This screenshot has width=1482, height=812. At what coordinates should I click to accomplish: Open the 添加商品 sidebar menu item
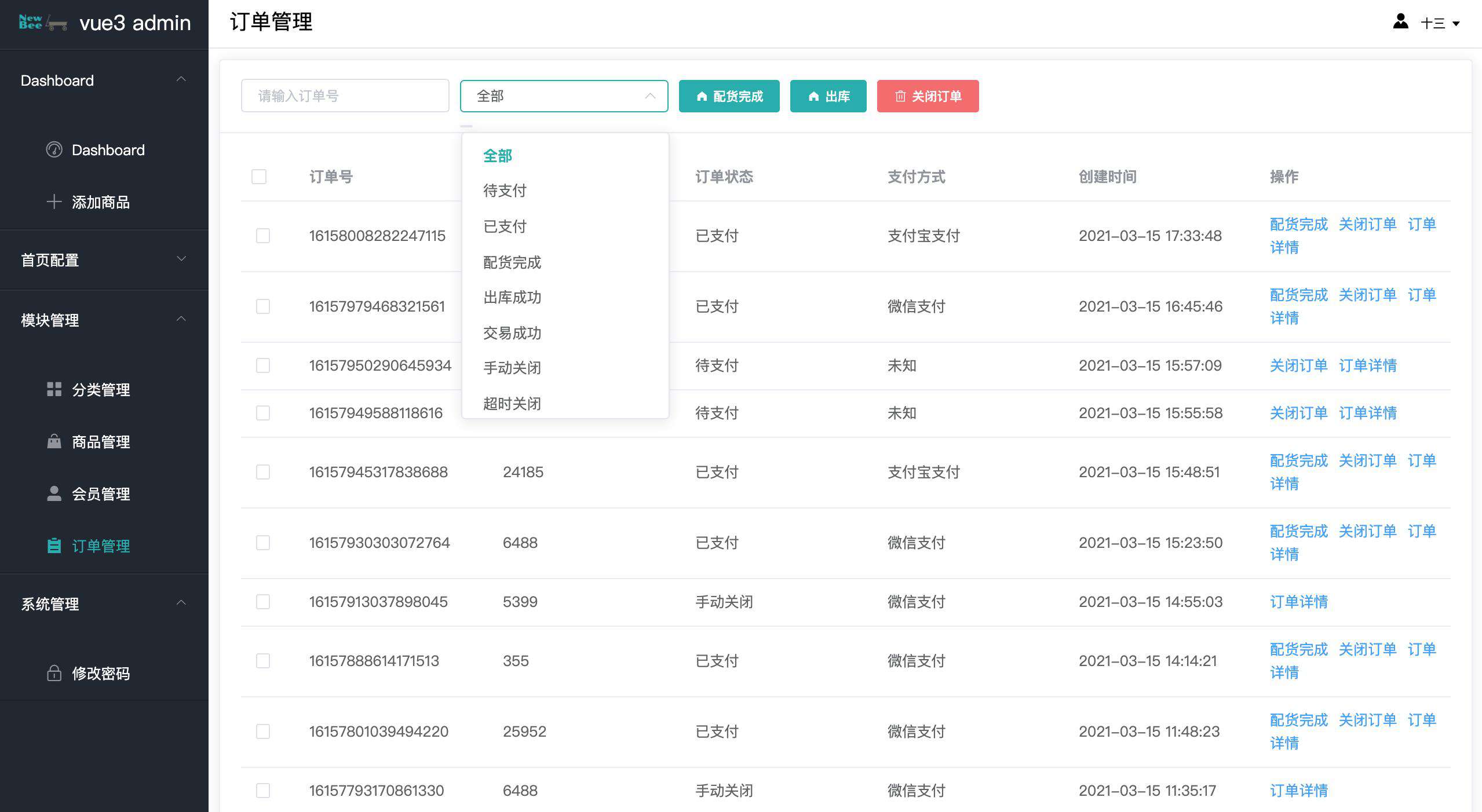point(104,202)
